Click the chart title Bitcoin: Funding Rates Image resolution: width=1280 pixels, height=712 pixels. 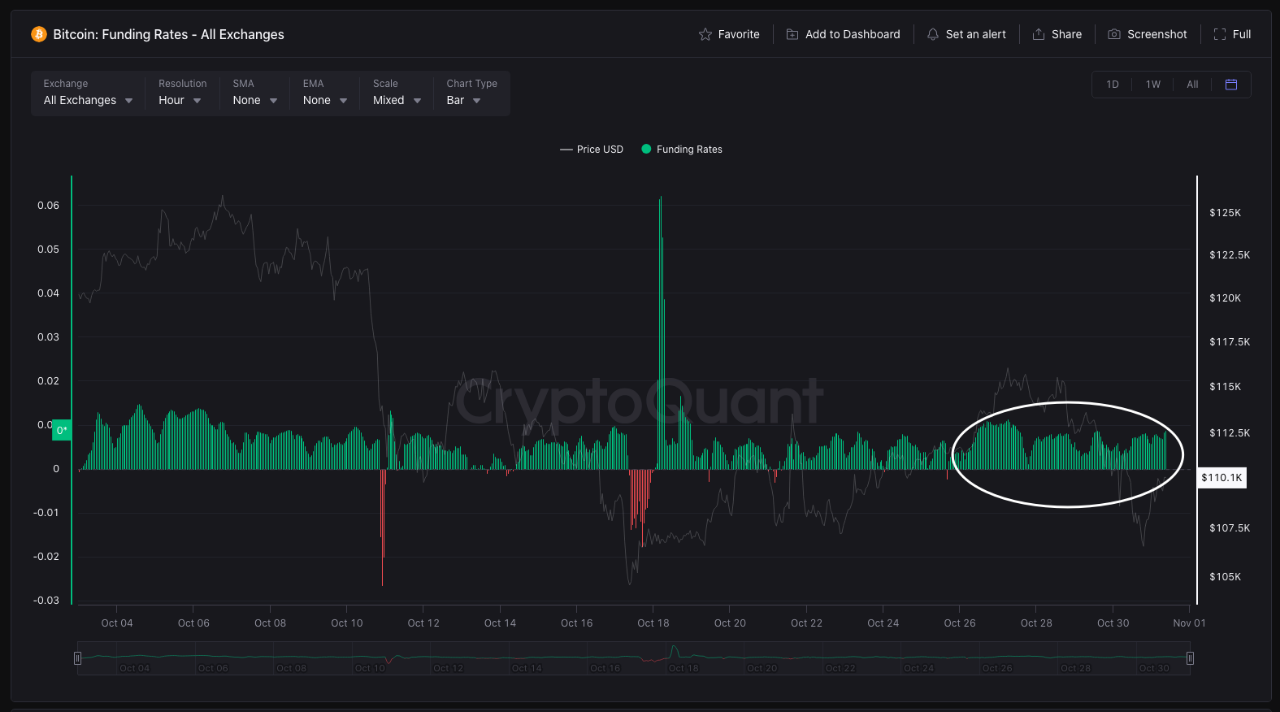tap(169, 34)
